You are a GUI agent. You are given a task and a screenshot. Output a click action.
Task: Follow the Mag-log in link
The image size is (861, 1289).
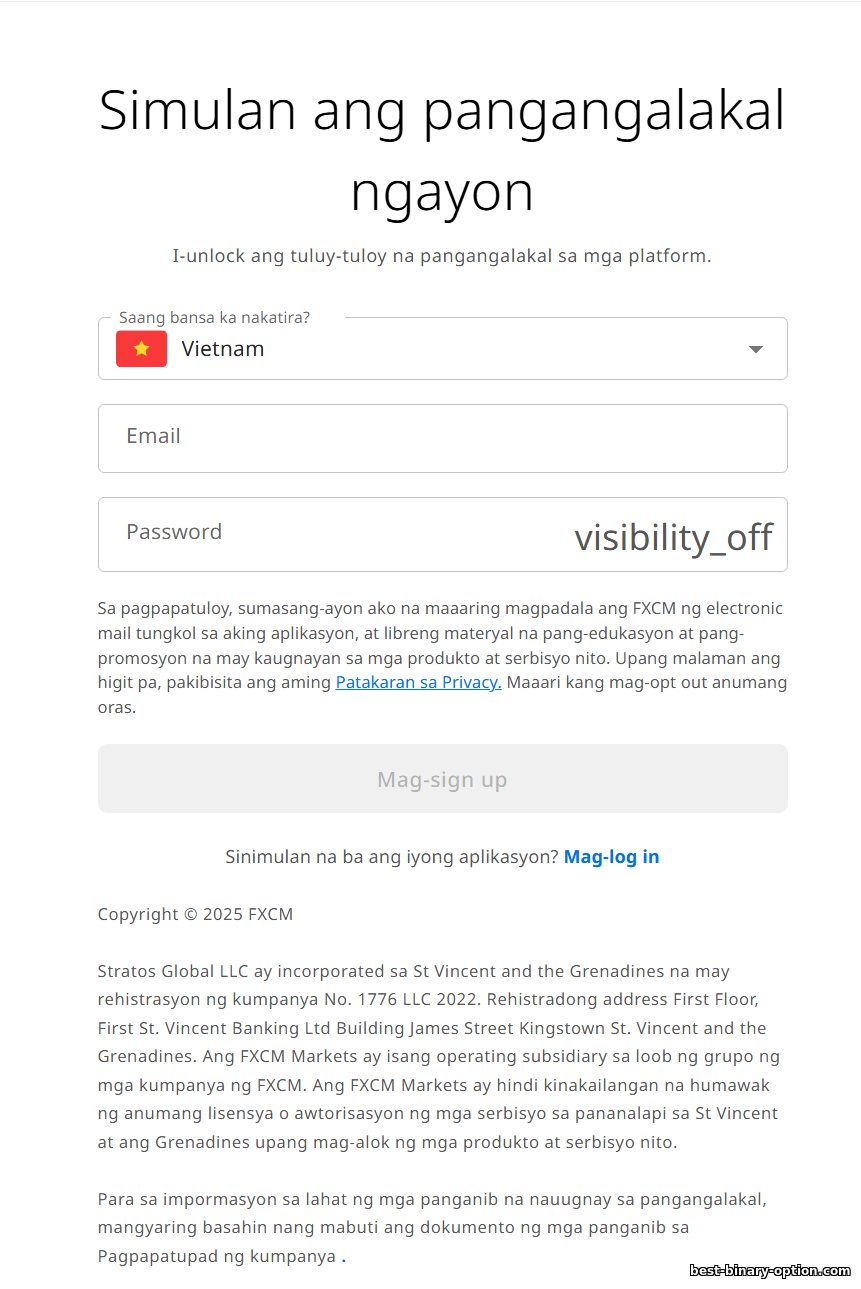coord(611,857)
